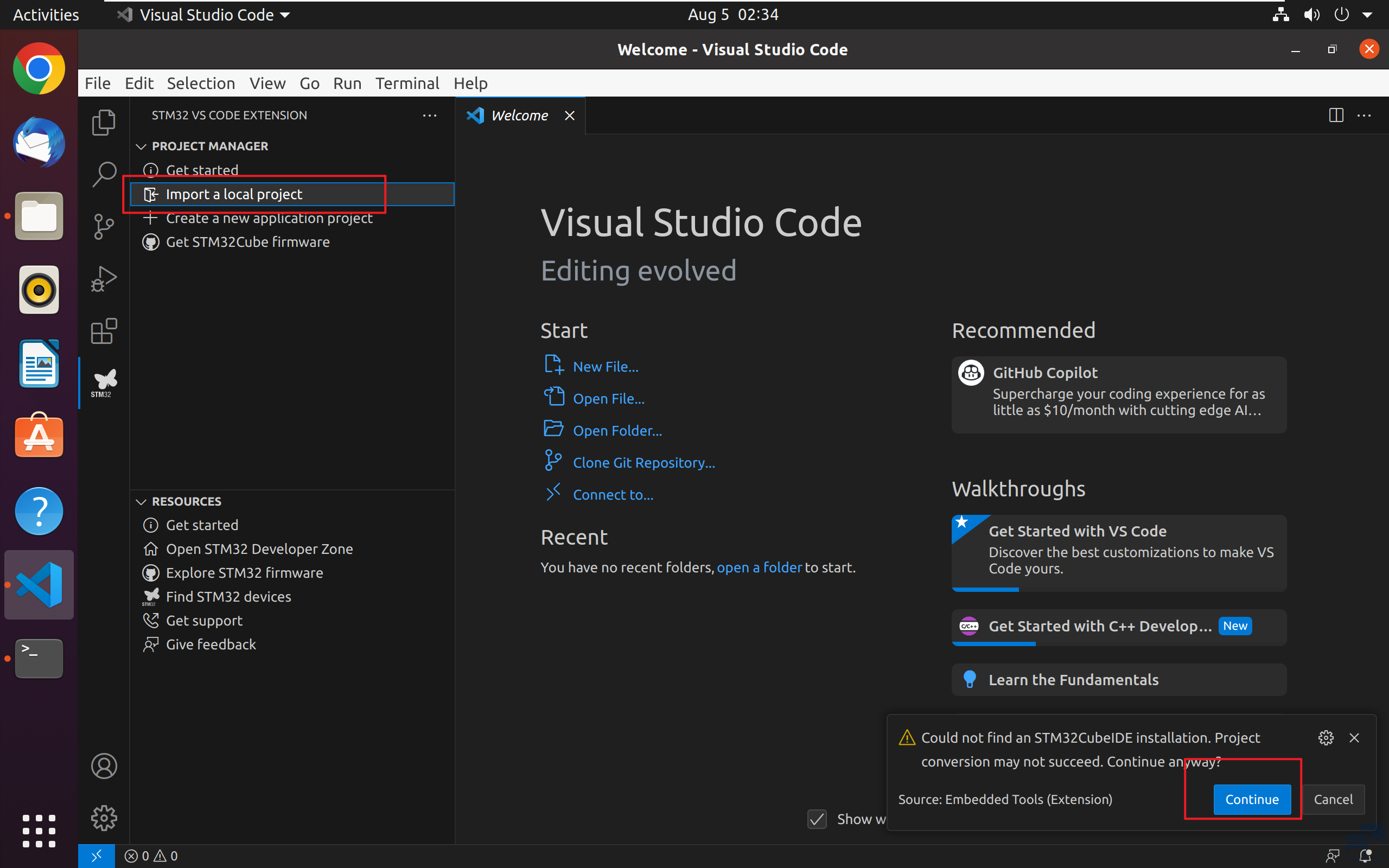Open the View menu

coord(267,83)
